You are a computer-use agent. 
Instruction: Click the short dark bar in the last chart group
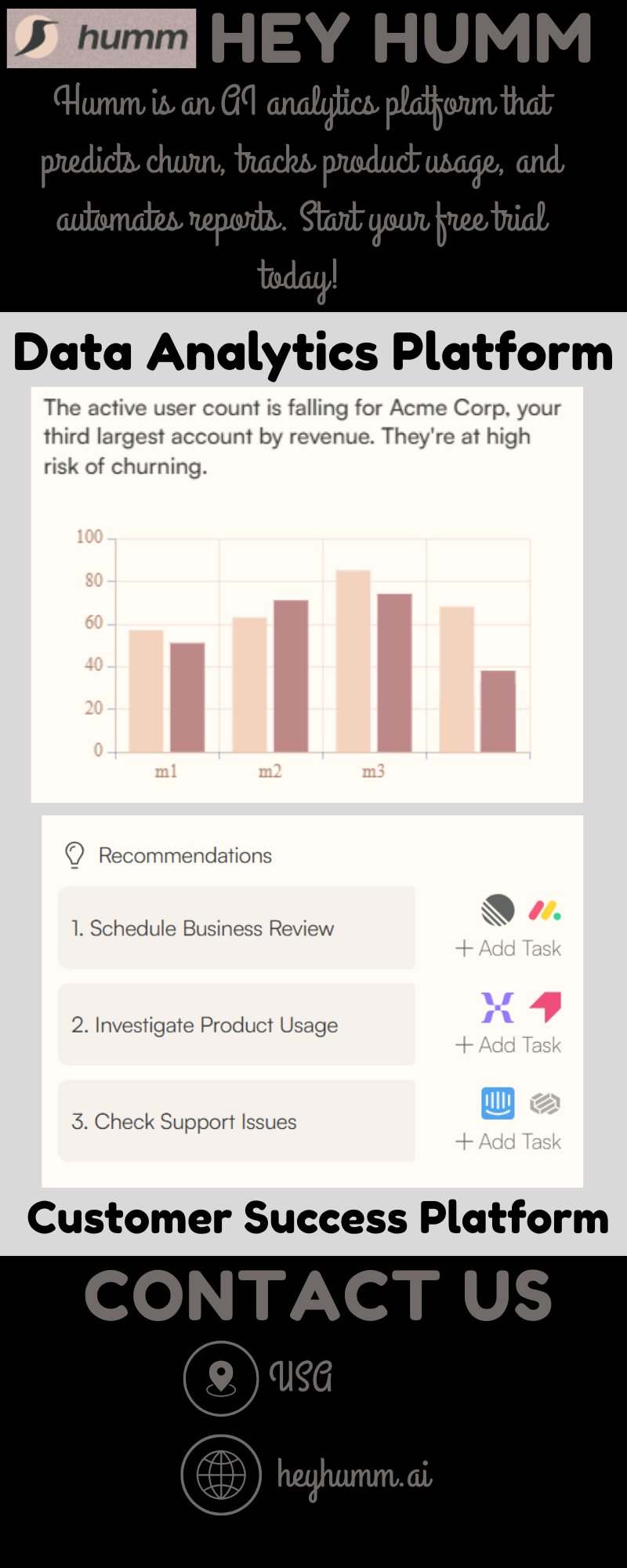pos(498,711)
